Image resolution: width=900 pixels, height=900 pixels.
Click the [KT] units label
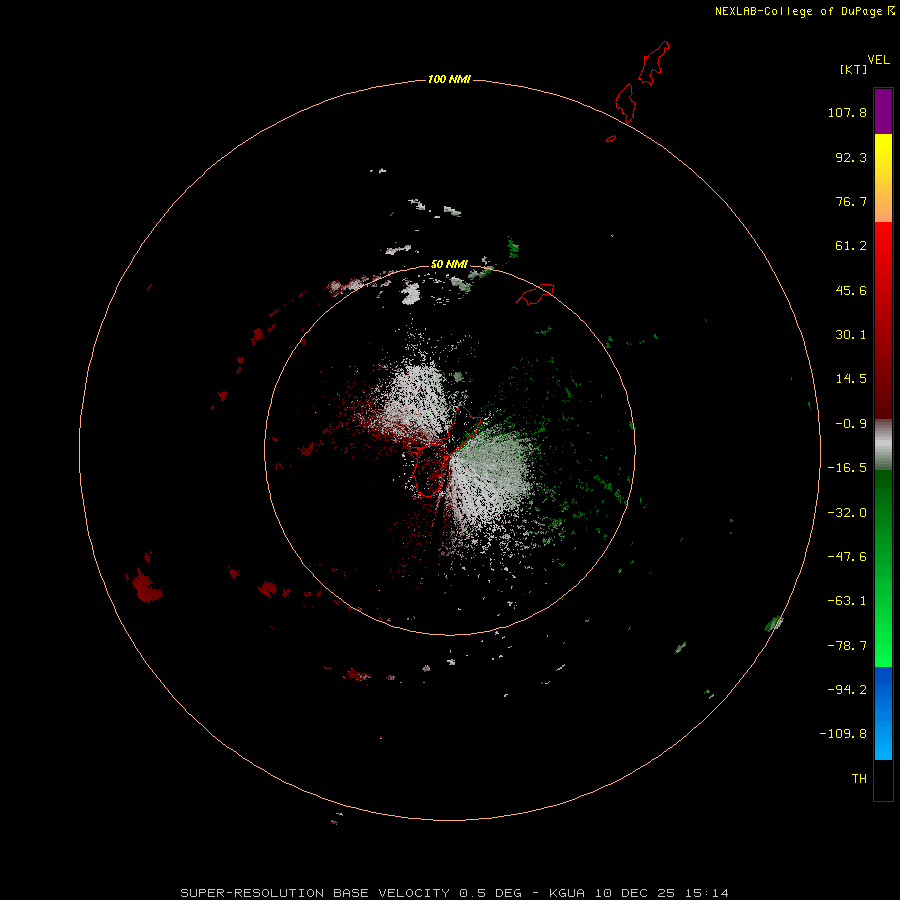point(853,69)
